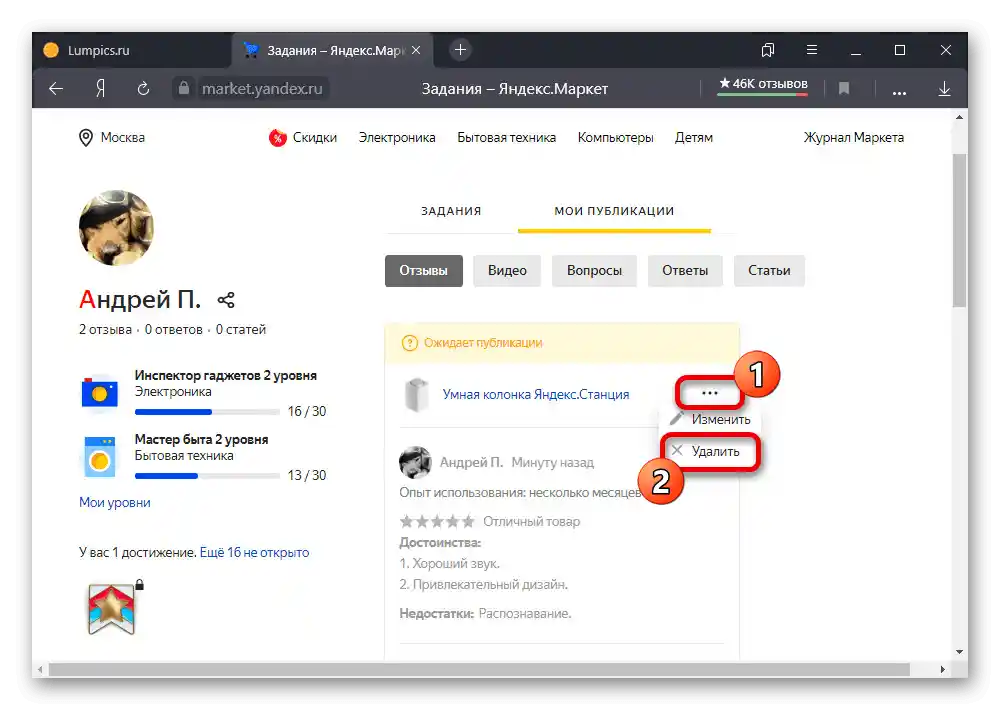Go back using the browser back arrow

(56, 89)
